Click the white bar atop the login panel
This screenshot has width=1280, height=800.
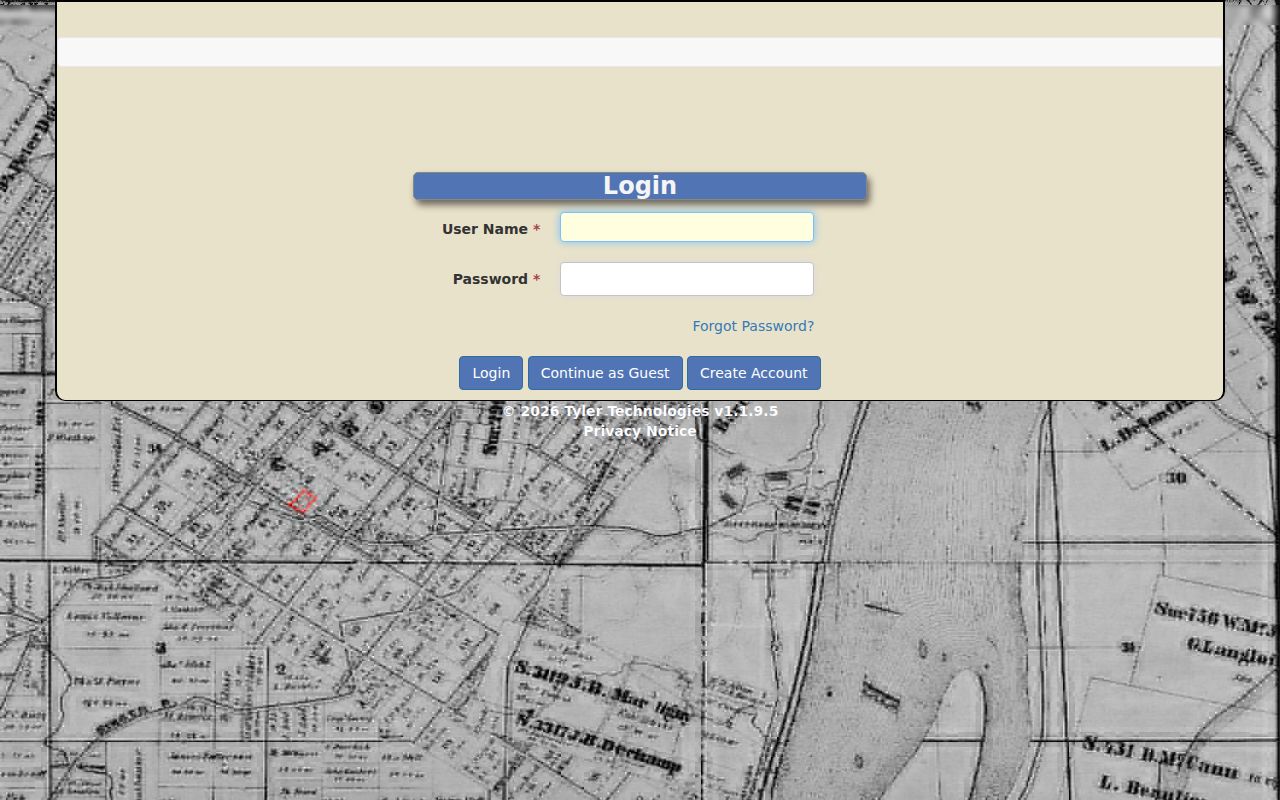coord(640,52)
